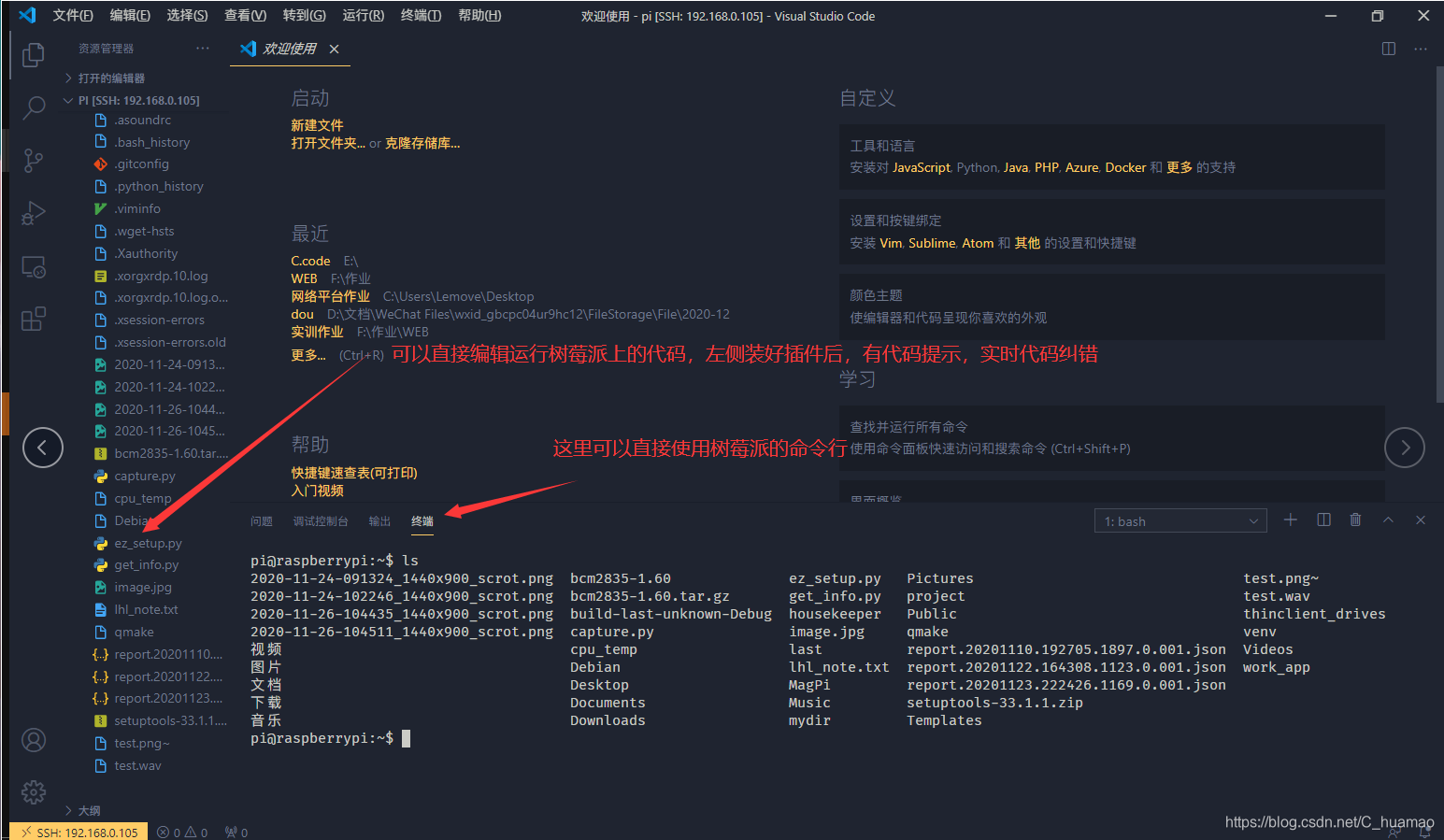Open the Remote Explorer view

[34, 267]
